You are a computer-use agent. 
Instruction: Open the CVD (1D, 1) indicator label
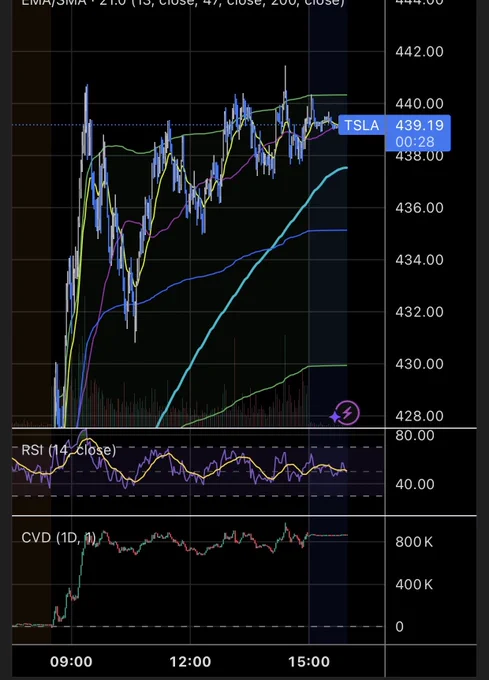click(59, 538)
